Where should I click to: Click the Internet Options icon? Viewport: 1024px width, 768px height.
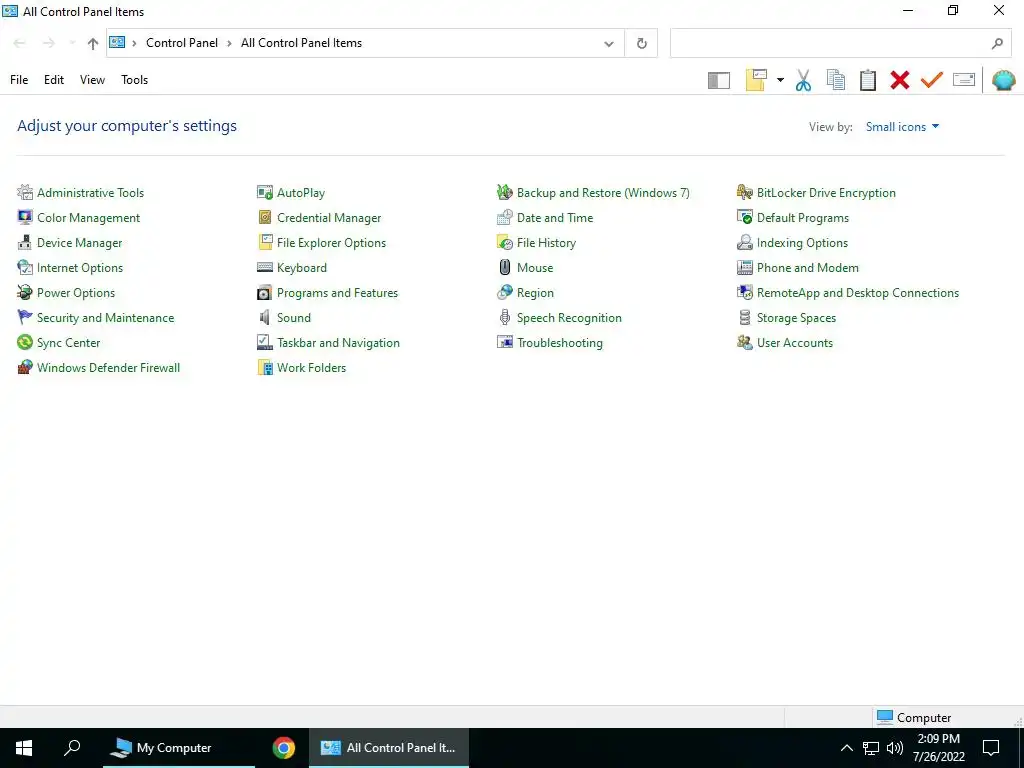pos(25,267)
